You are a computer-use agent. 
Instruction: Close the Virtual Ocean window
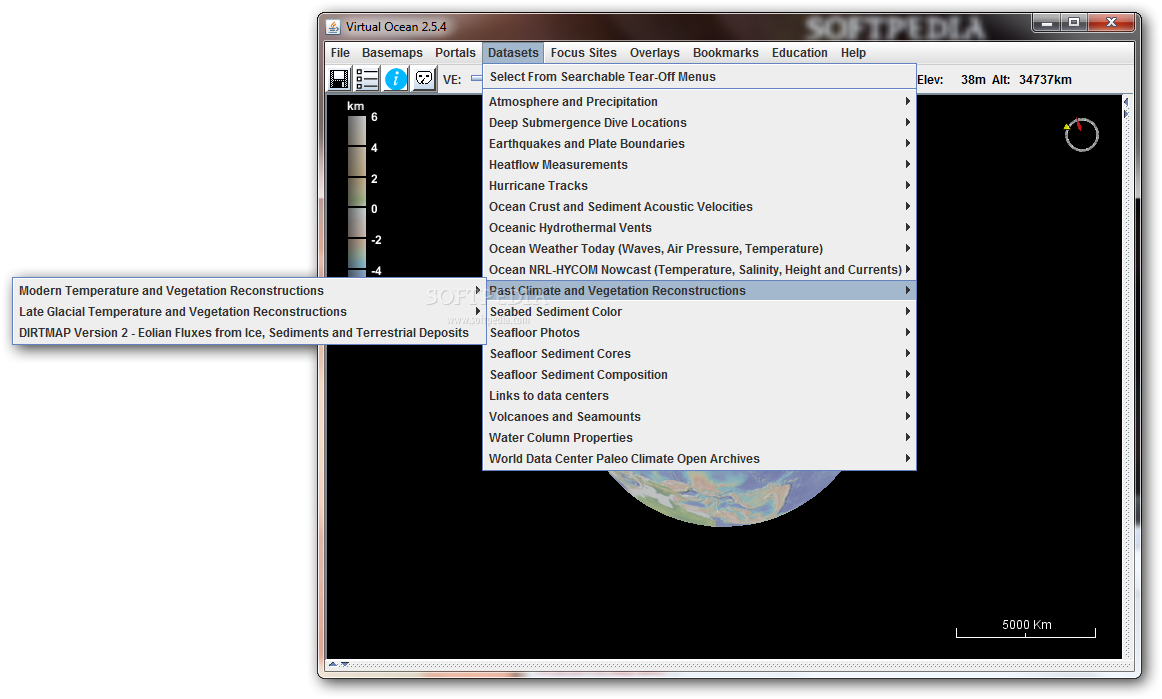tap(1111, 23)
